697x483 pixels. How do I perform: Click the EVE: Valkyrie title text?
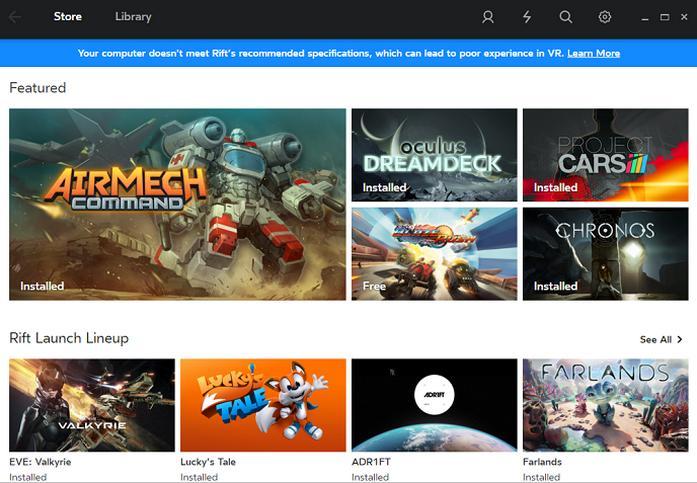click(x=40, y=462)
